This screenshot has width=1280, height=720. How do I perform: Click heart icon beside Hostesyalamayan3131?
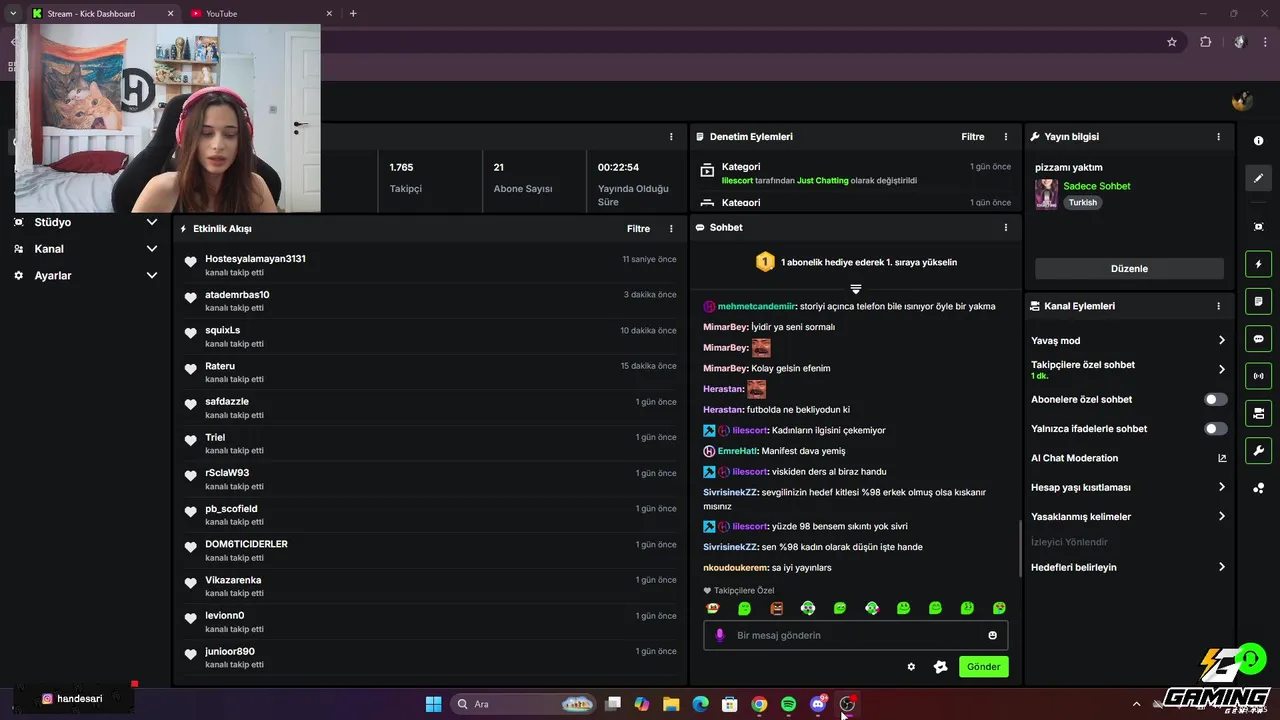[191, 262]
